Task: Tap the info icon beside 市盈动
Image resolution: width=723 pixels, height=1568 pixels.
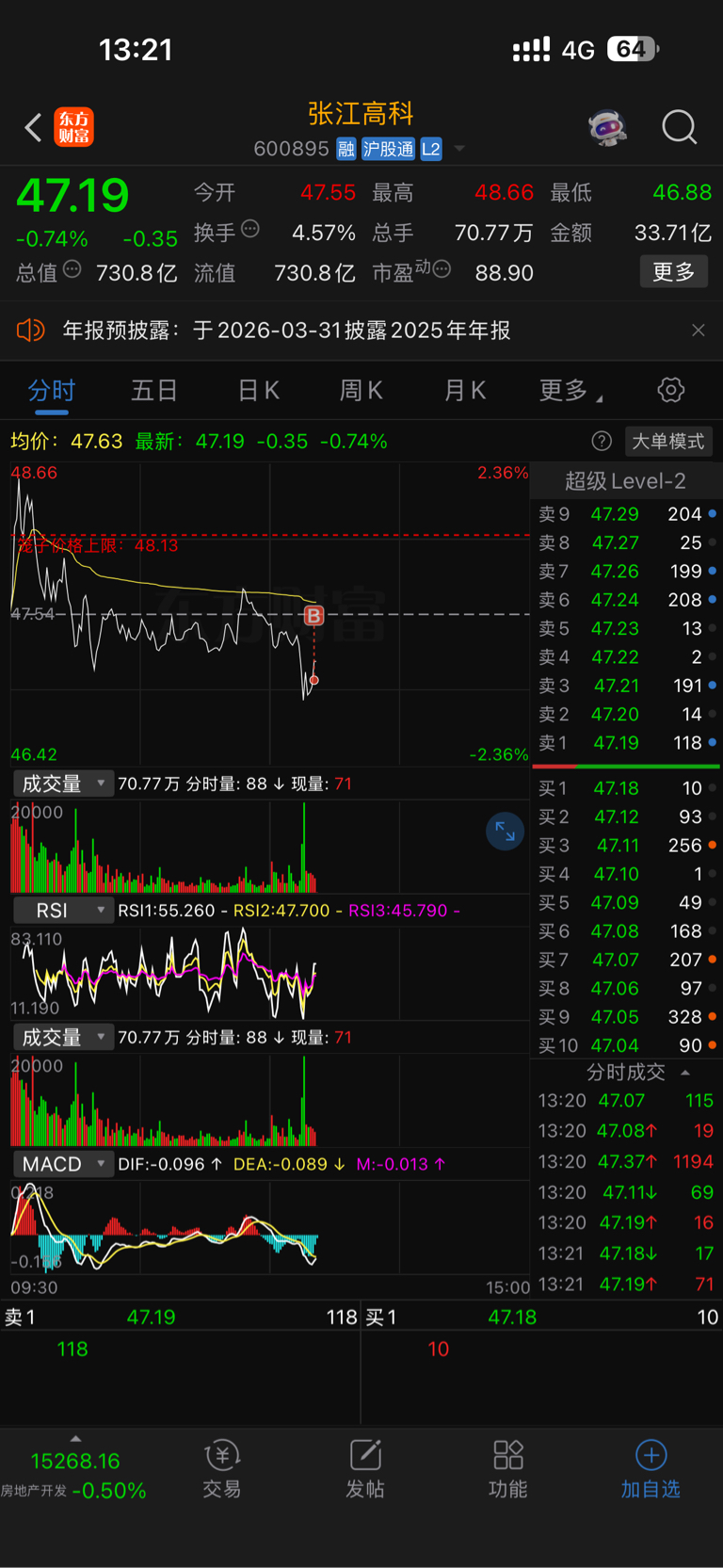Action: click(442, 270)
